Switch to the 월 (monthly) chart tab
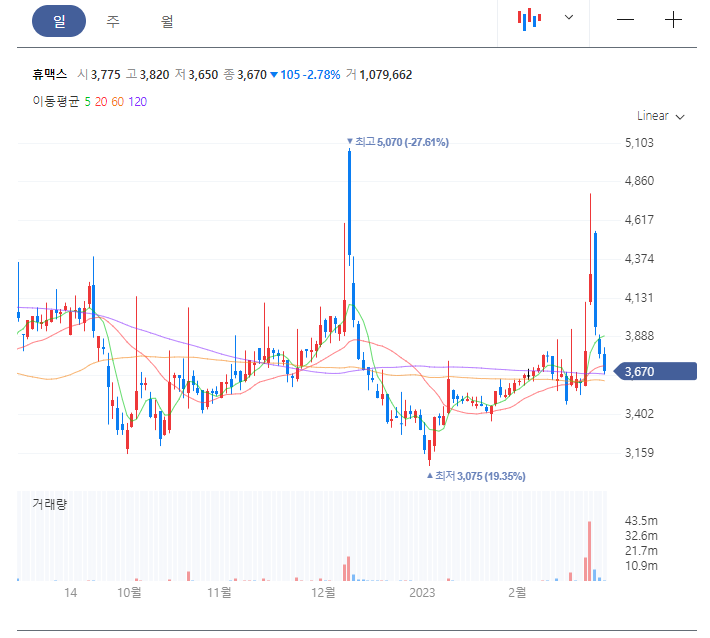This screenshot has height=638, width=710. 167,21
